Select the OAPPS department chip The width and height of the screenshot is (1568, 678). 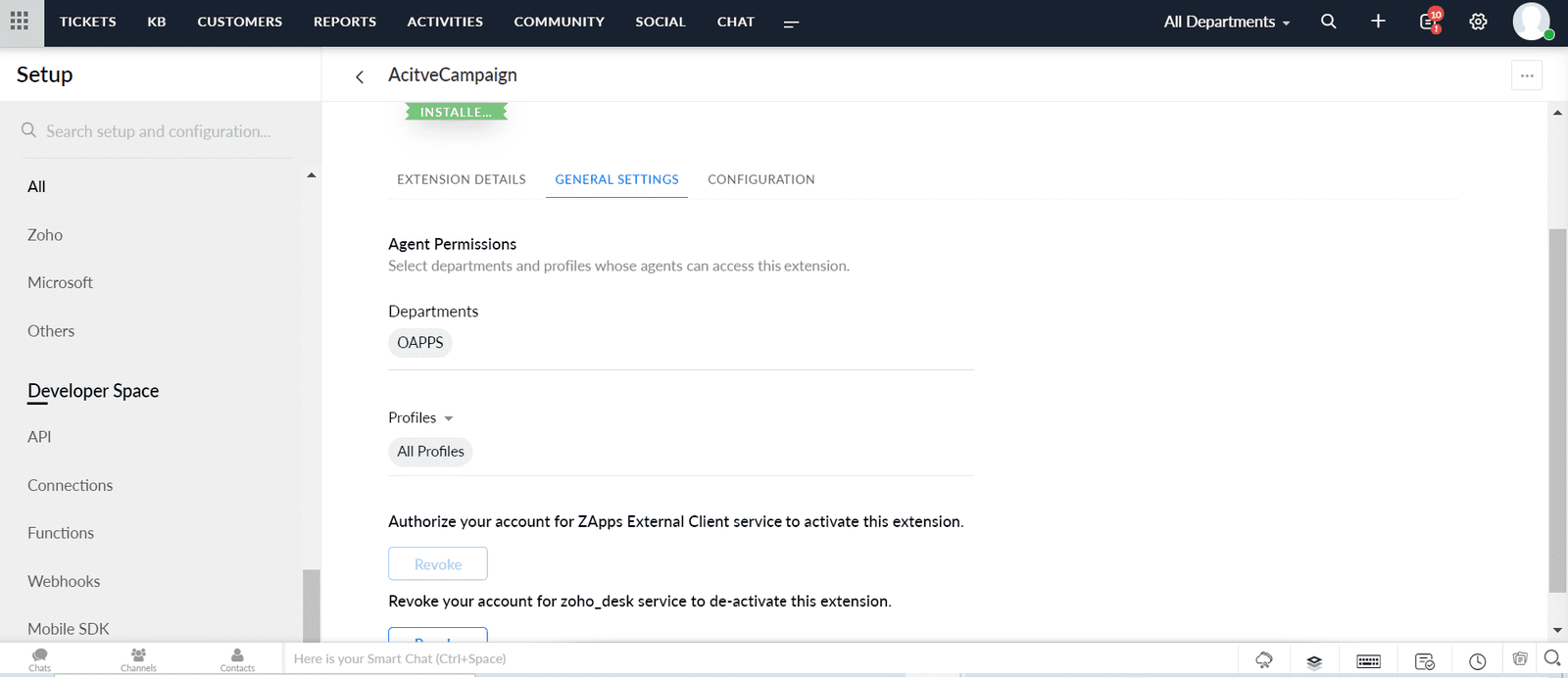tap(420, 343)
